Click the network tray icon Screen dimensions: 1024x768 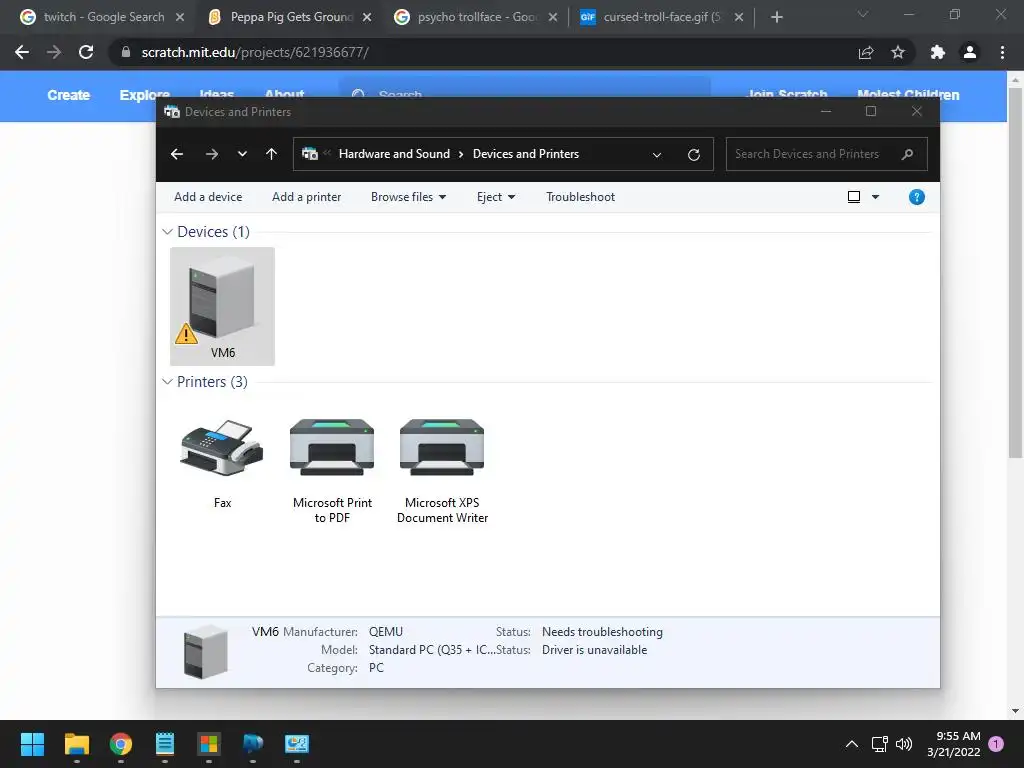[880, 744]
